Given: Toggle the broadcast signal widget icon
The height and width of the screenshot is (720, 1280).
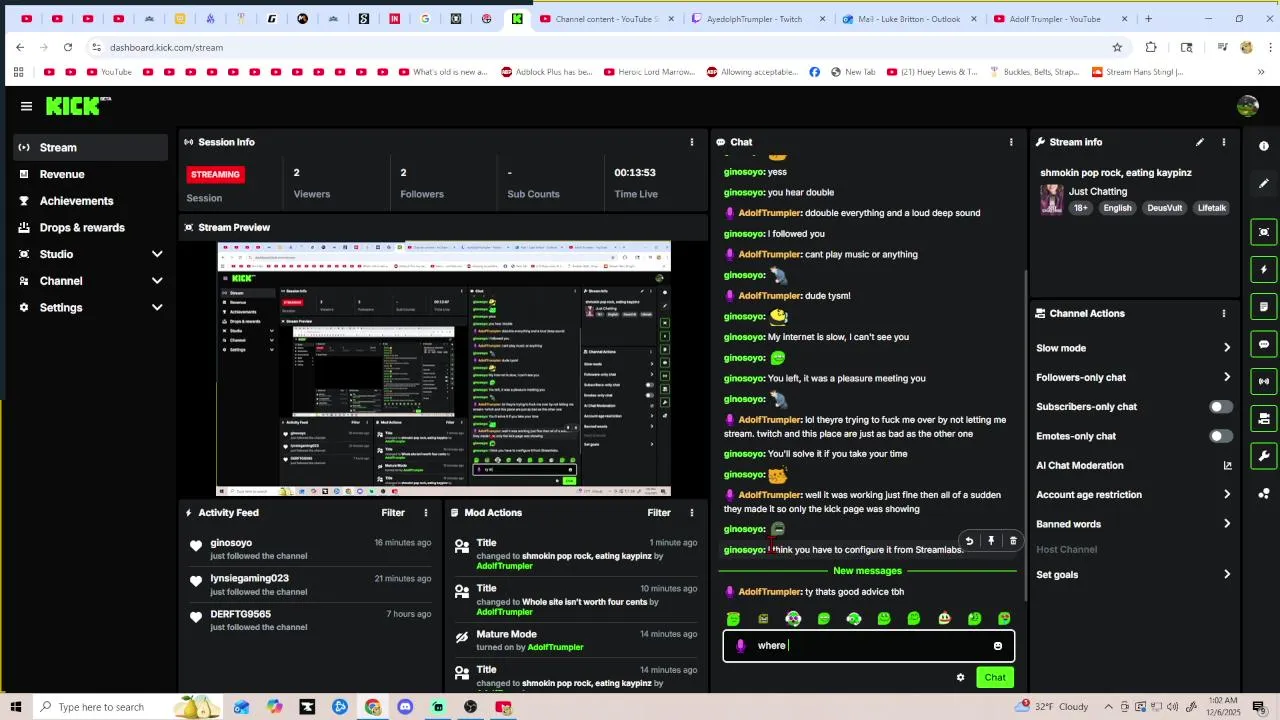Looking at the screenshot, I should (1264, 381).
